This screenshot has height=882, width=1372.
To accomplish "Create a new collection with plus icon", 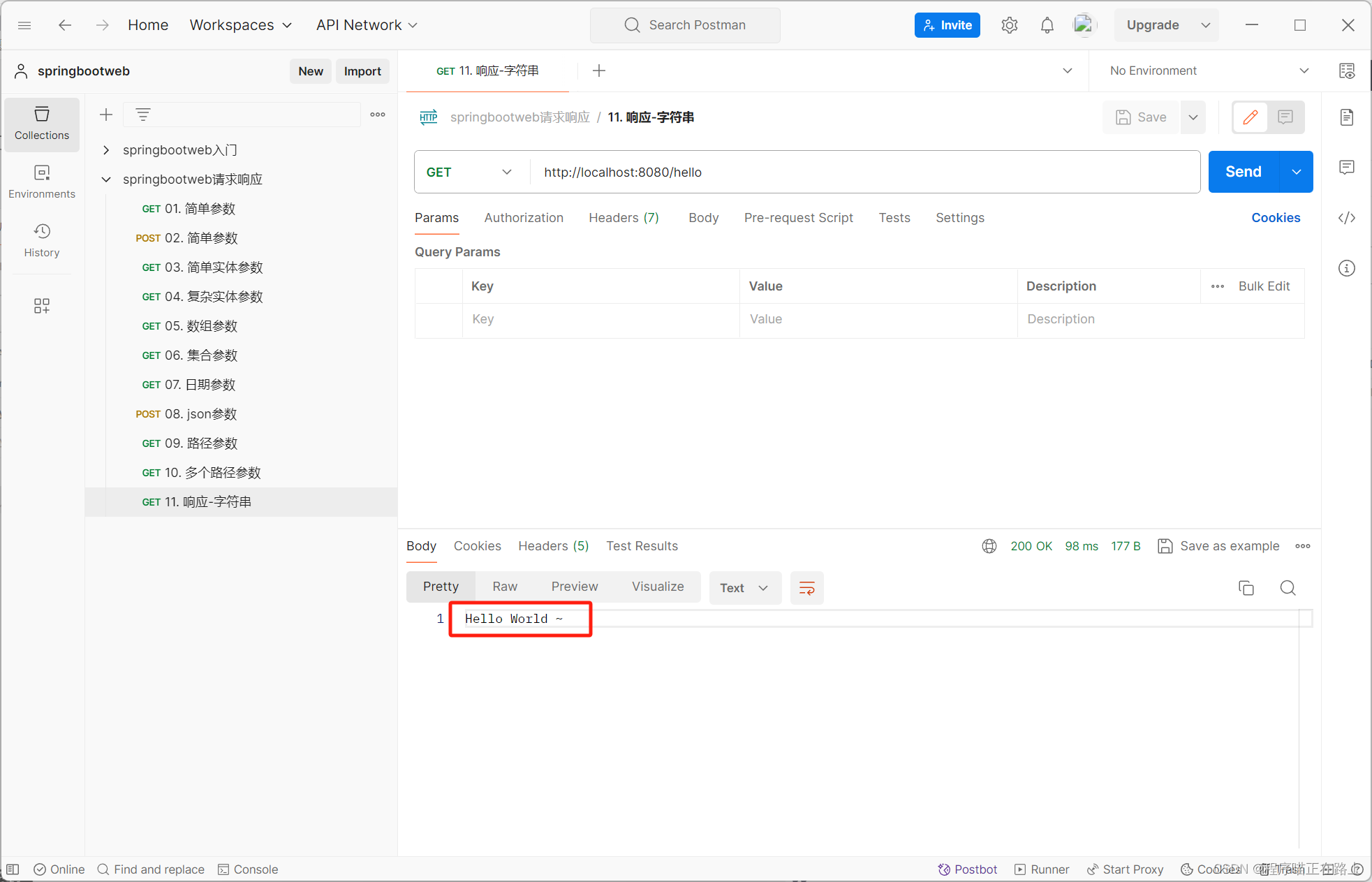I will click(x=106, y=115).
